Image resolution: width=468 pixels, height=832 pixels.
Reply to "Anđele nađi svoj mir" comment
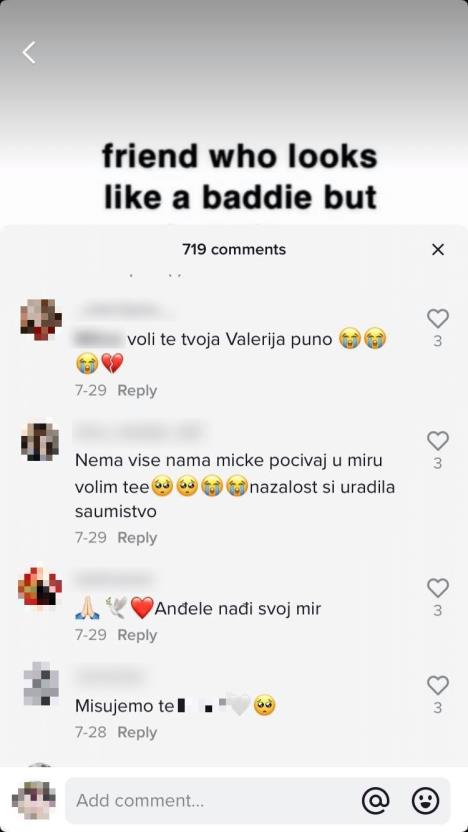pyautogui.click(x=137, y=635)
